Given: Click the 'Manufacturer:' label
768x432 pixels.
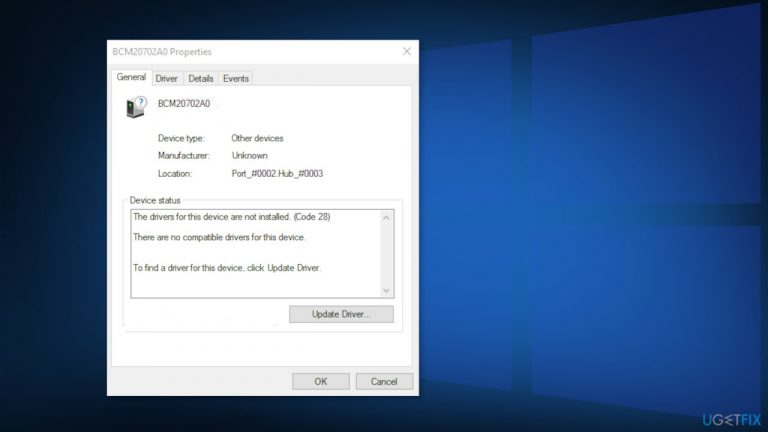Looking at the screenshot, I should pyautogui.click(x=184, y=156).
